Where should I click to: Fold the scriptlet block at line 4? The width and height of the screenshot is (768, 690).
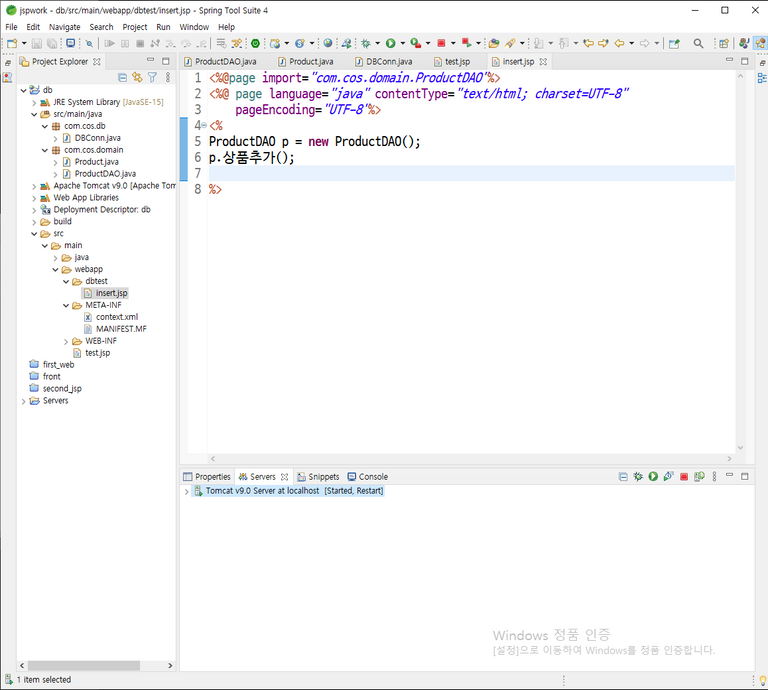pyautogui.click(x=204, y=126)
